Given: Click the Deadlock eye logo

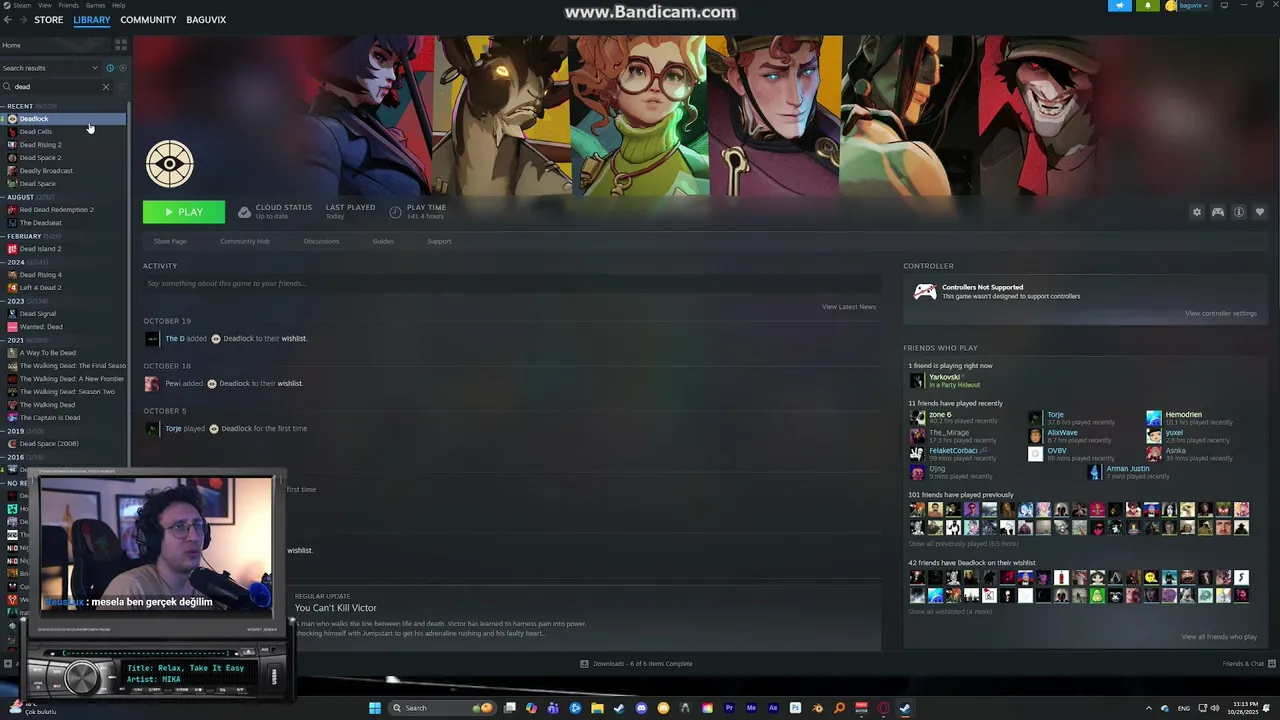Looking at the screenshot, I should click(170, 164).
